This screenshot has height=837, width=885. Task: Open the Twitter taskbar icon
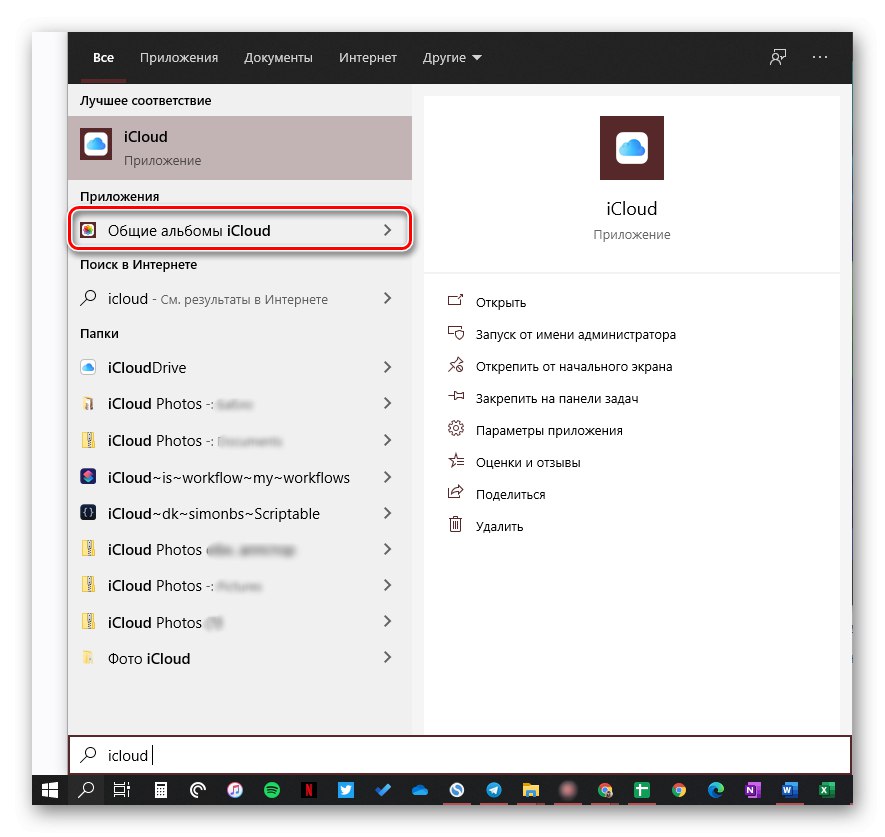tap(346, 789)
